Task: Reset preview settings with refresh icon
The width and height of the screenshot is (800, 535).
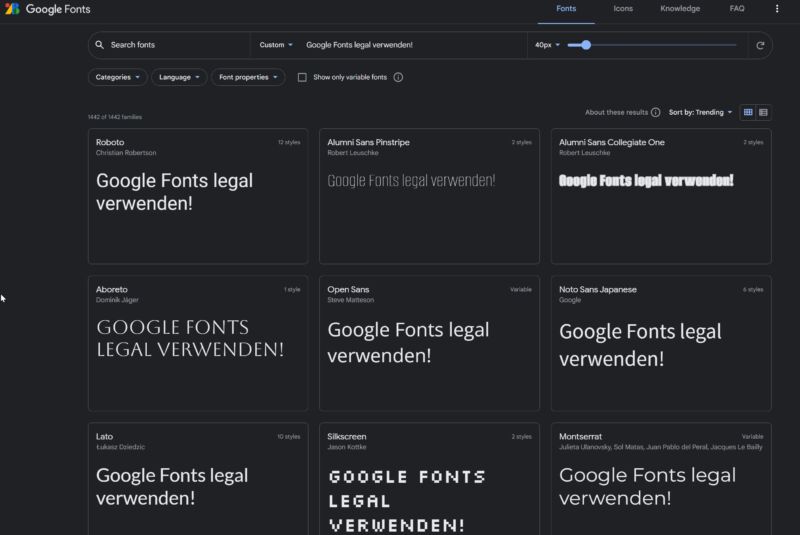Action: tap(760, 45)
